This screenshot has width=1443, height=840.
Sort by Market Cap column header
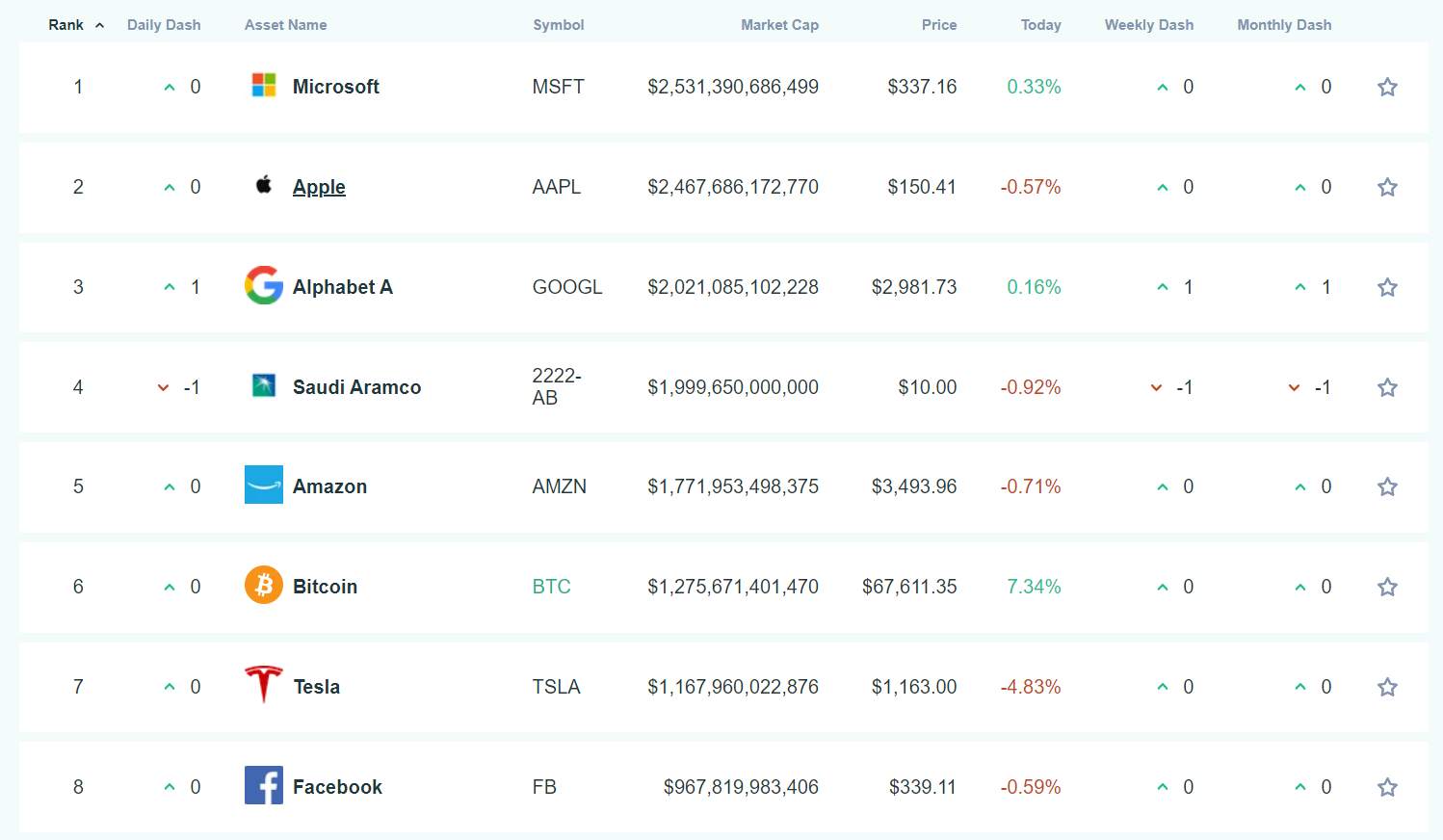[x=779, y=25]
